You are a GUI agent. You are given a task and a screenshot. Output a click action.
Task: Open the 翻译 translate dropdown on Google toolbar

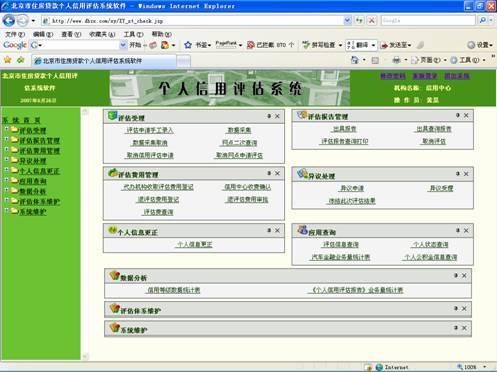point(373,45)
